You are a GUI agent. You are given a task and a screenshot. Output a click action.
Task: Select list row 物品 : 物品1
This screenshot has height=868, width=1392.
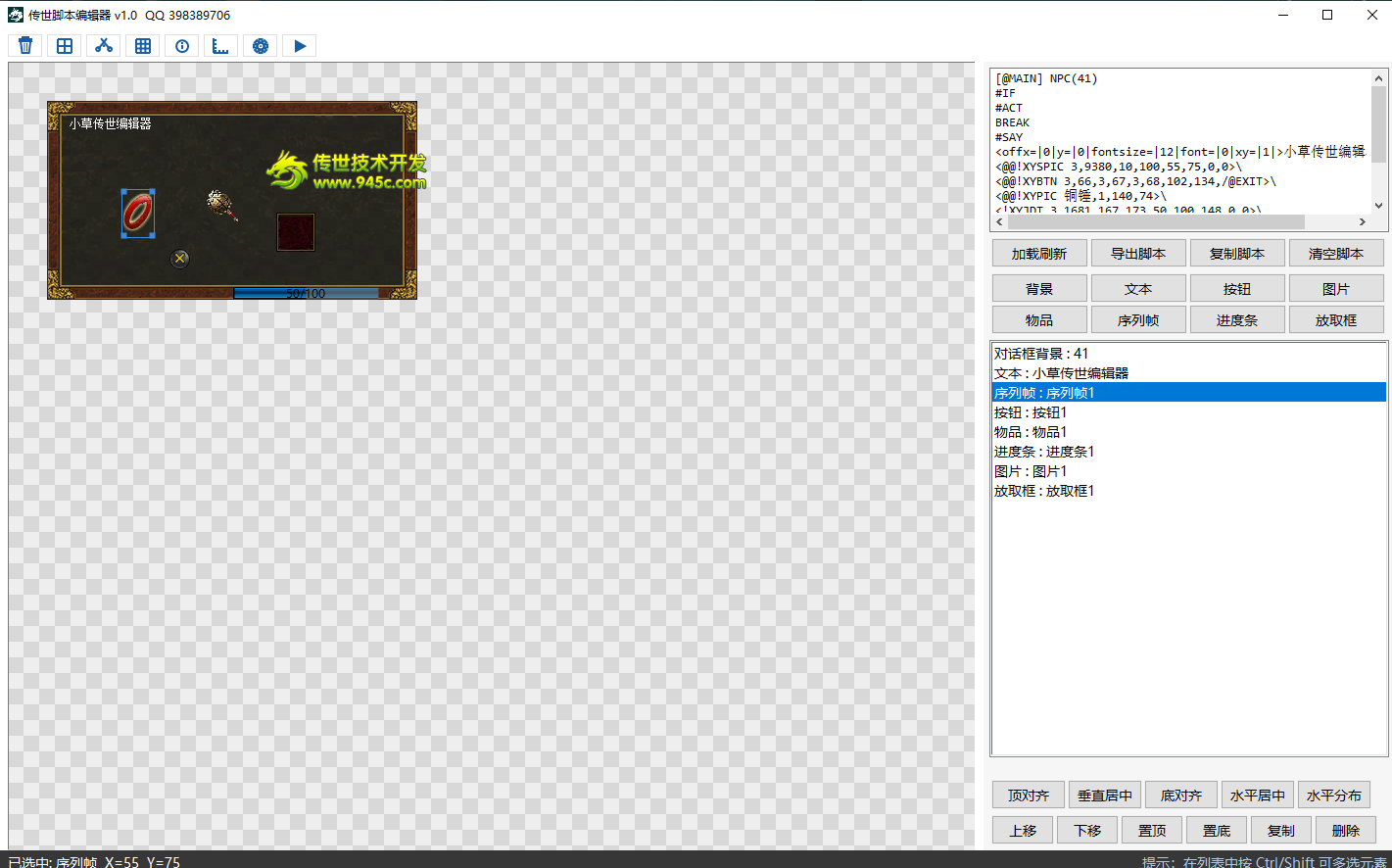tap(1189, 432)
